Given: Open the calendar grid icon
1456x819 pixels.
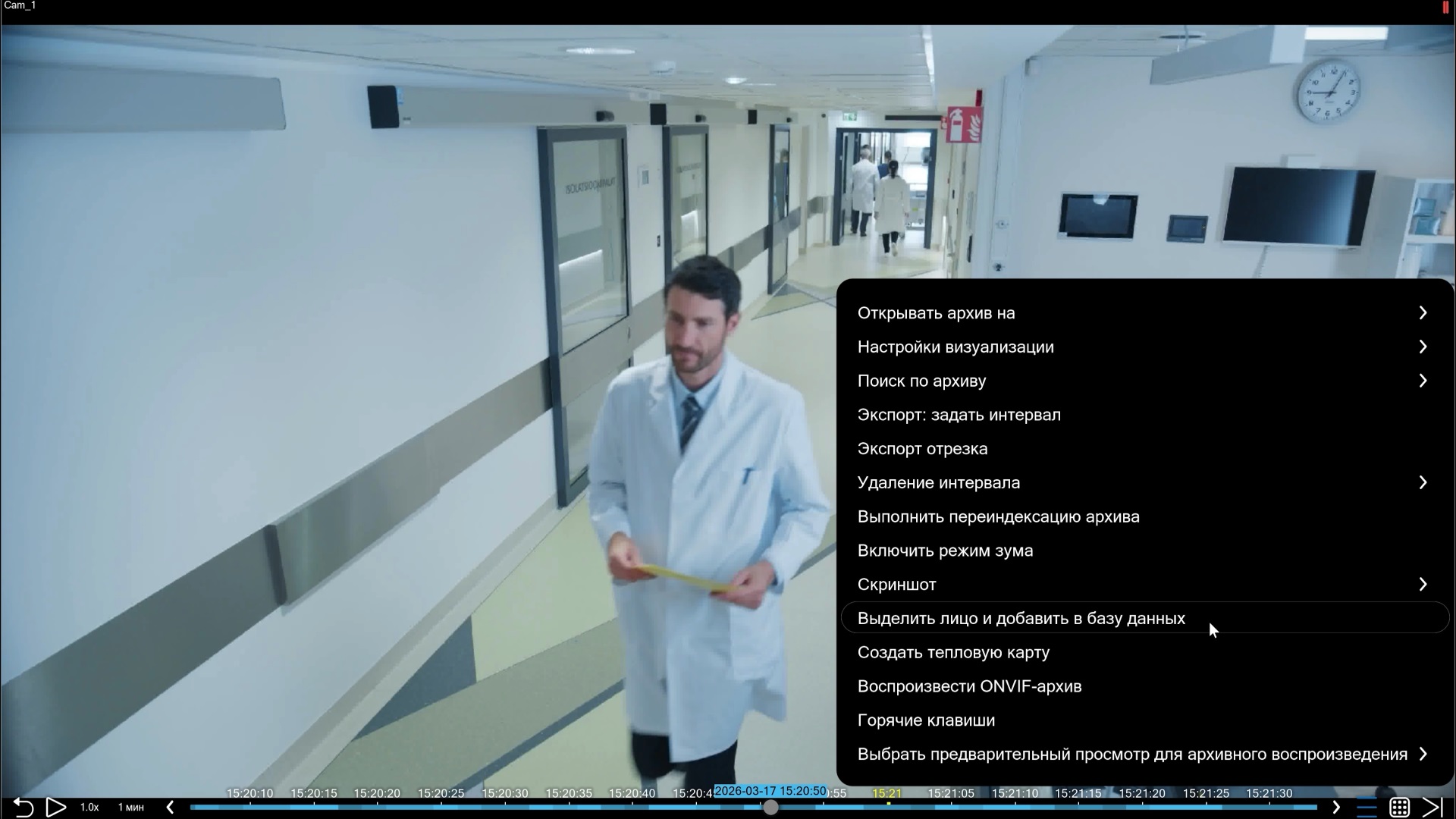Looking at the screenshot, I should [1399, 808].
